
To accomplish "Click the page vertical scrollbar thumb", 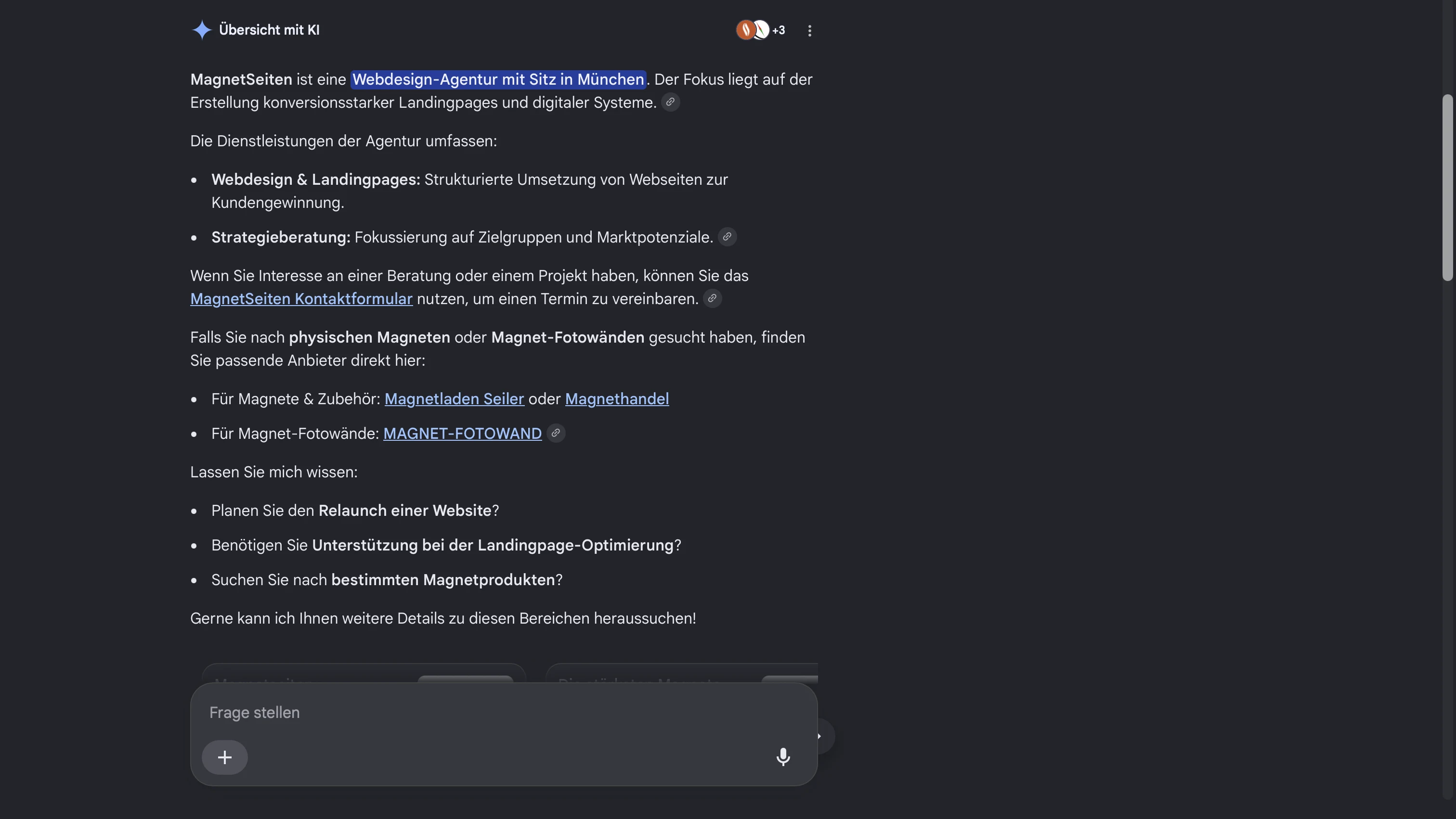I will (x=1447, y=188).
